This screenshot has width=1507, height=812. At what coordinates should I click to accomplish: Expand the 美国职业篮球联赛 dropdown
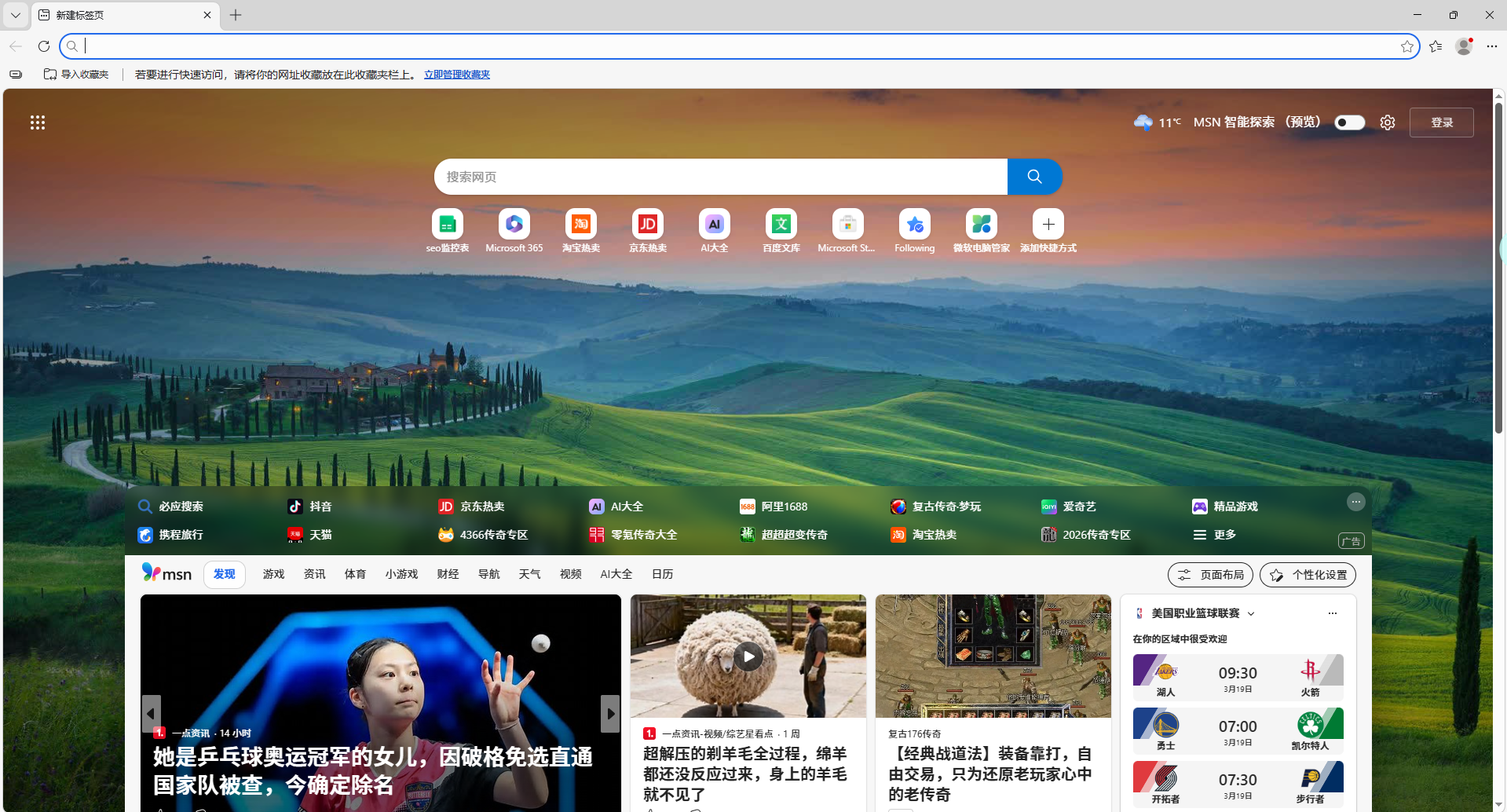[1250, 613]
